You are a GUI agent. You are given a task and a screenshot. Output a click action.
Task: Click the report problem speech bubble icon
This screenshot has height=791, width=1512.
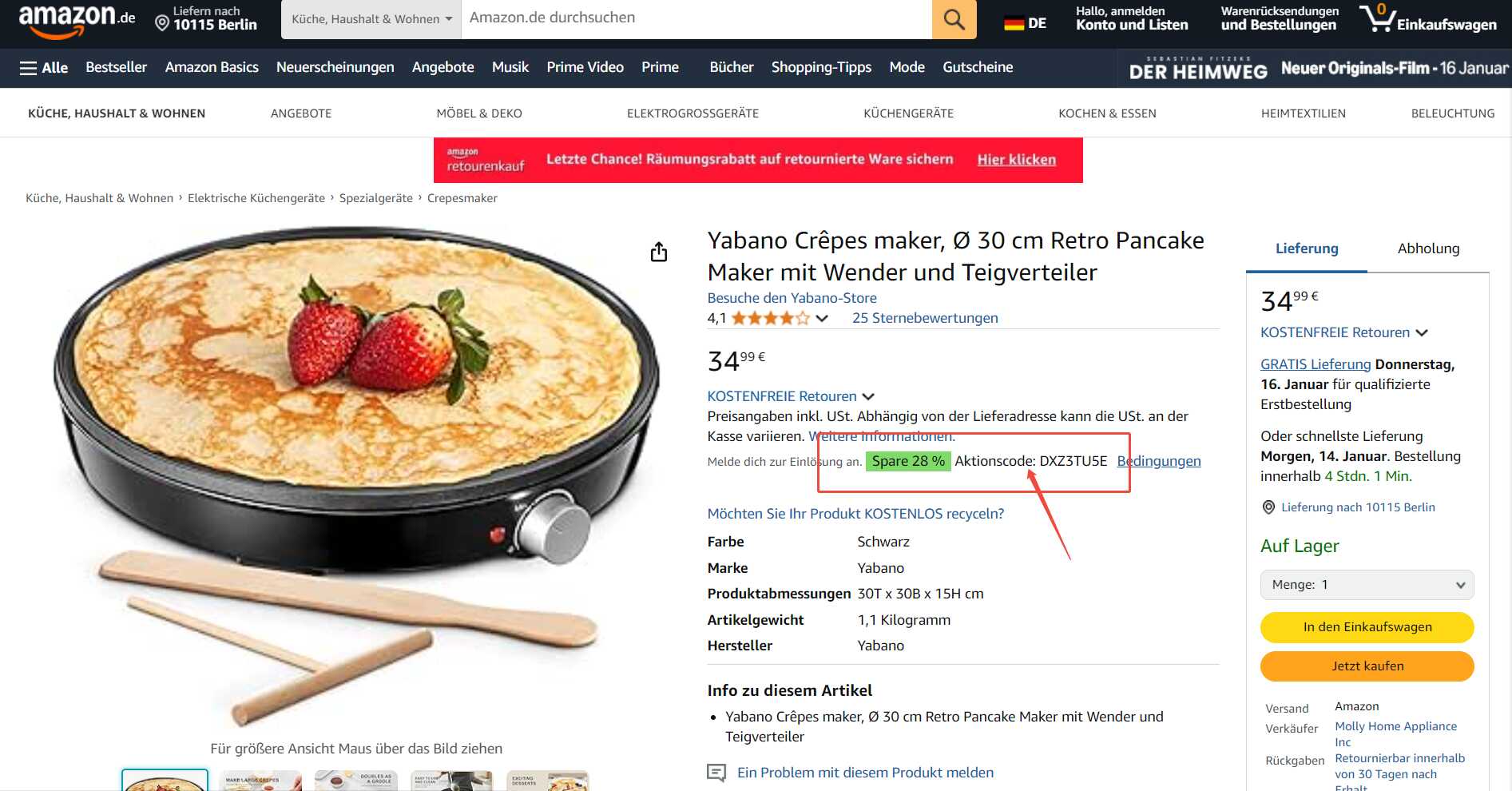point(716,773)
